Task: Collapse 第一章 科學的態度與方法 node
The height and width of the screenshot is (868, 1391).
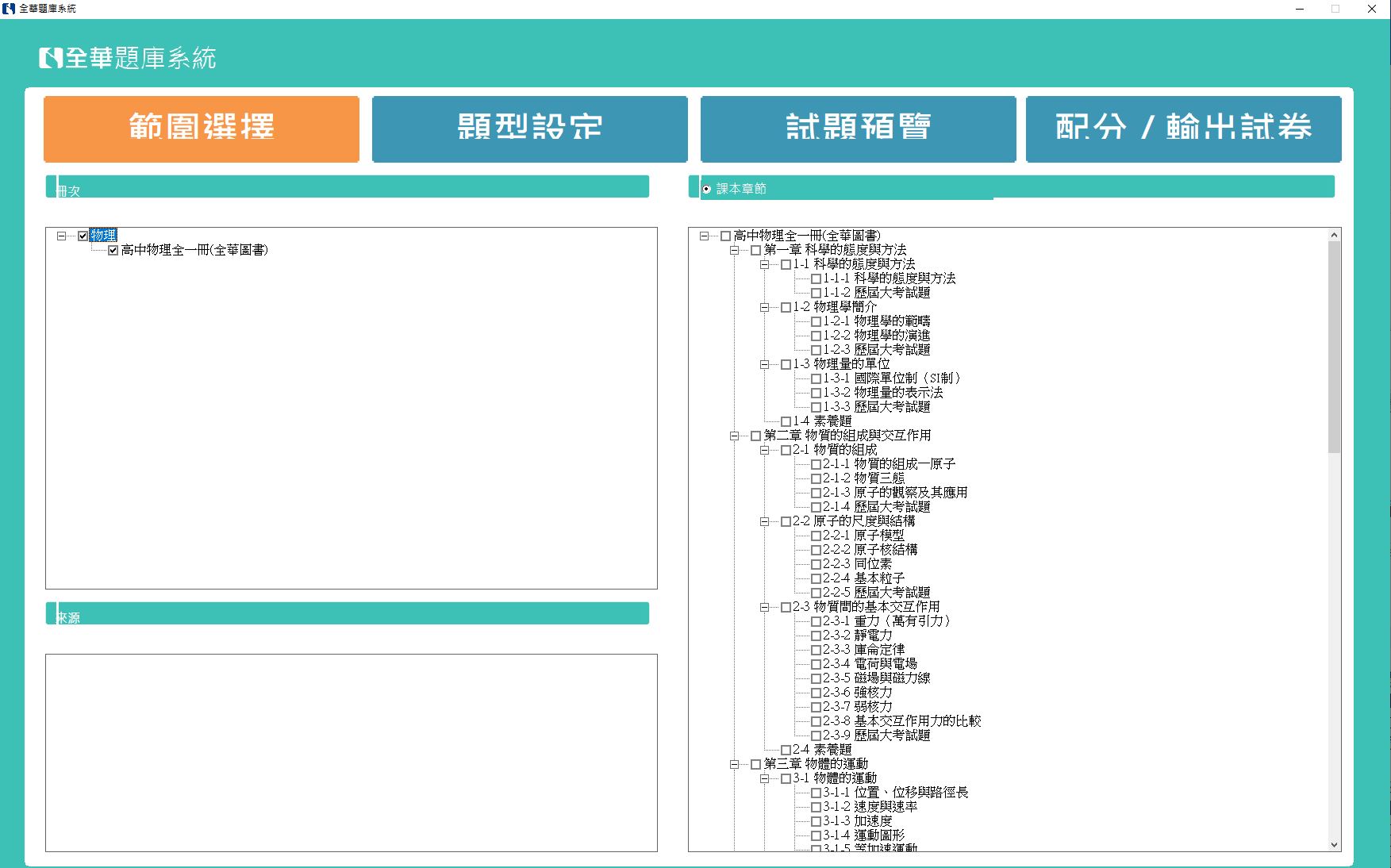Action: click(734, 250)
